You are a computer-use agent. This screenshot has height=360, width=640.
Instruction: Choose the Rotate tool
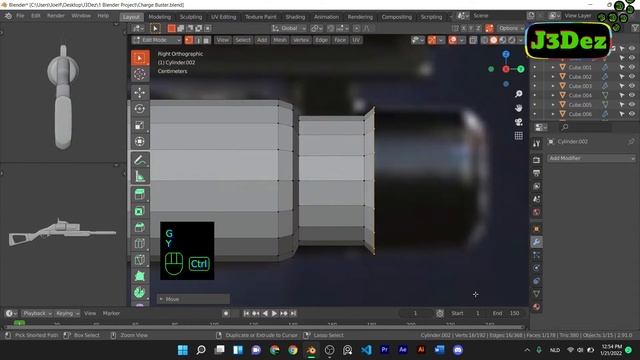[x=140, y=109]
